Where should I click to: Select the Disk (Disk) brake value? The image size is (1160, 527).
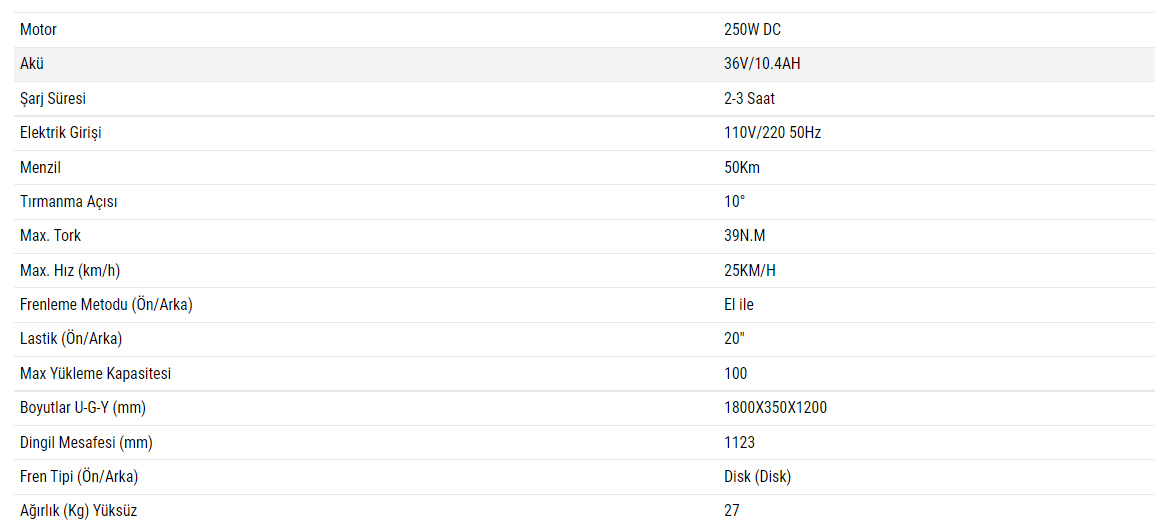(757, 476)
